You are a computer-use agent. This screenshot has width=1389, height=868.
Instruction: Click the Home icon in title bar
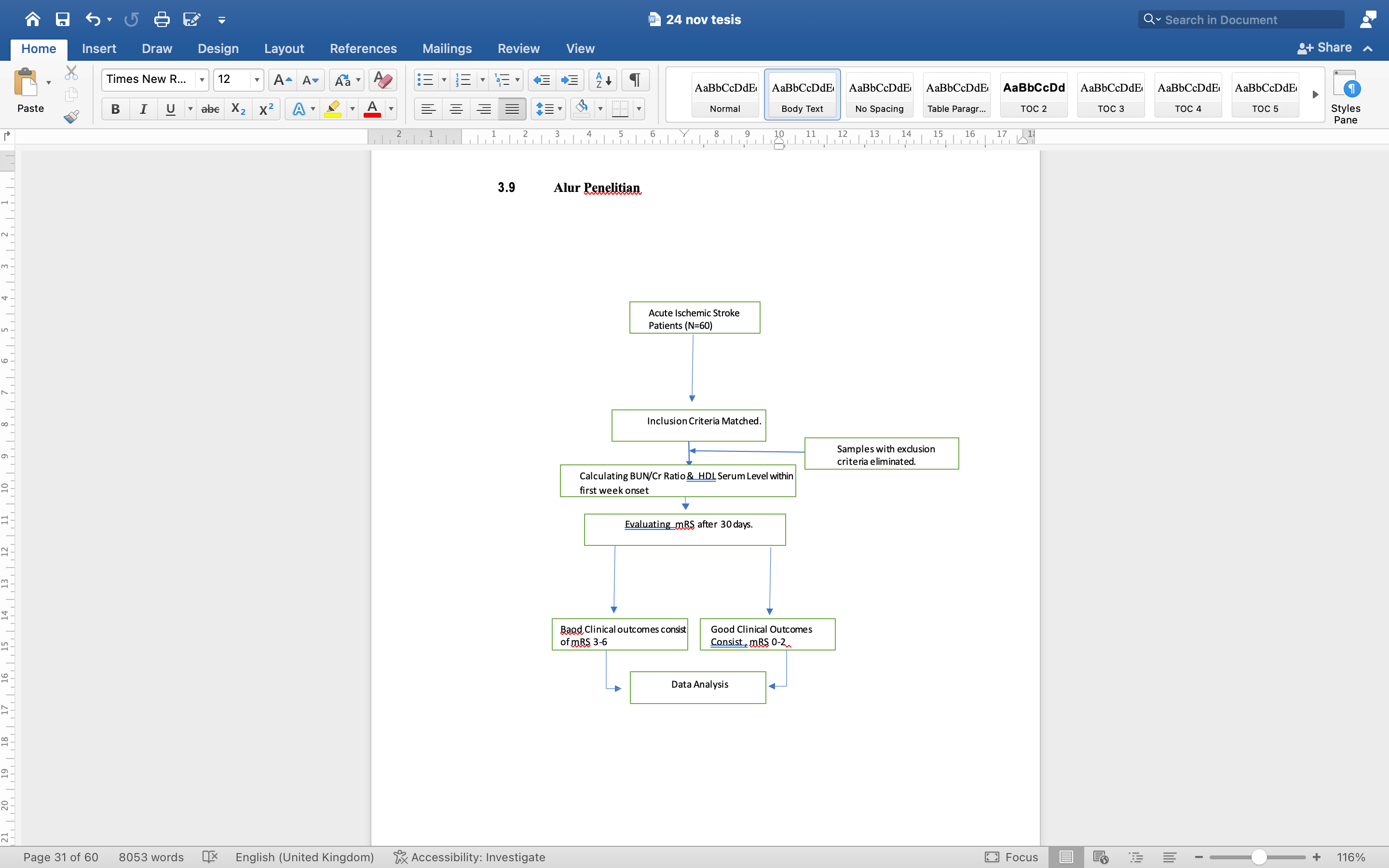[33, 19]
